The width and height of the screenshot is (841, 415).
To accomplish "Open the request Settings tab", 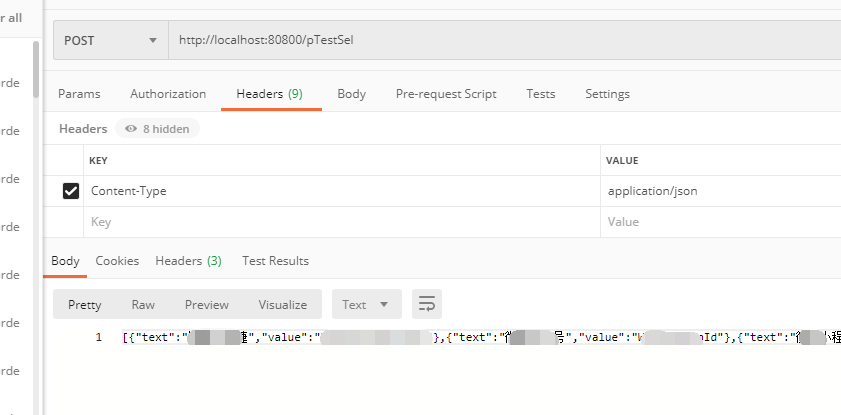I will pos(607,94).
